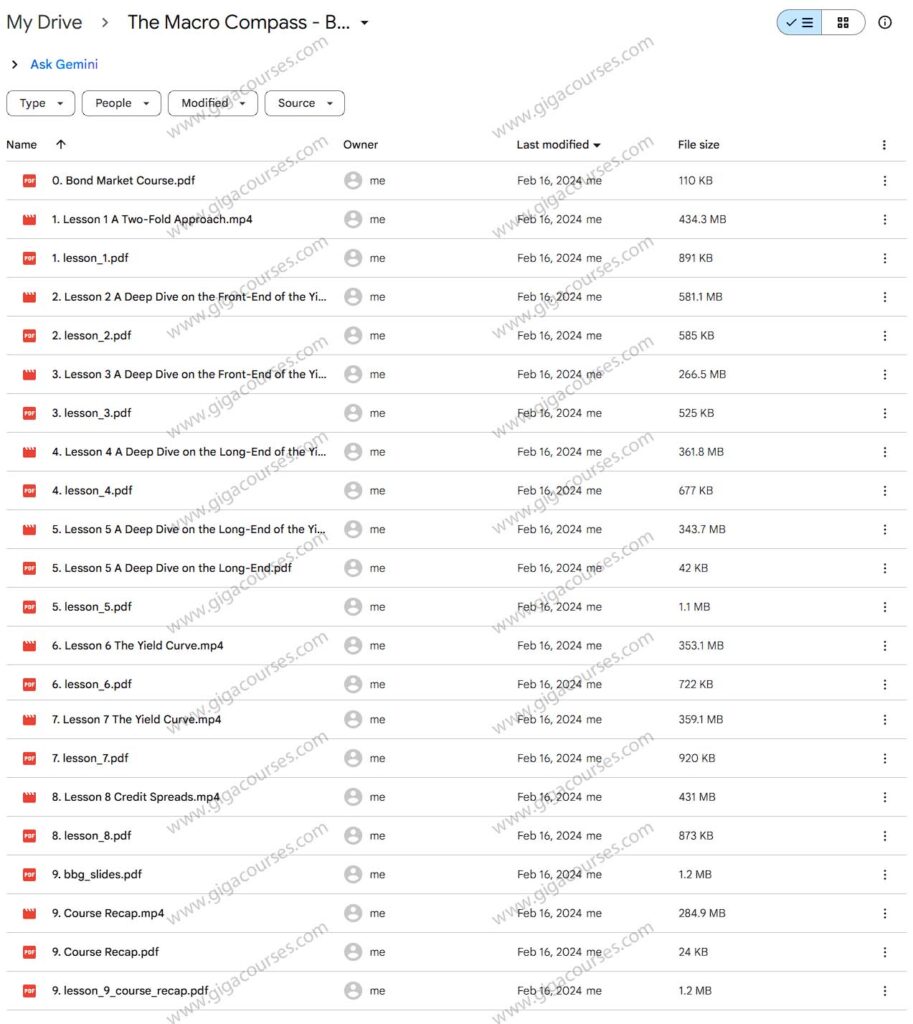Click PDF icon of 0. Bond Market Course.pdf
Screen dimensions: 913x1024
coord(29,181)
